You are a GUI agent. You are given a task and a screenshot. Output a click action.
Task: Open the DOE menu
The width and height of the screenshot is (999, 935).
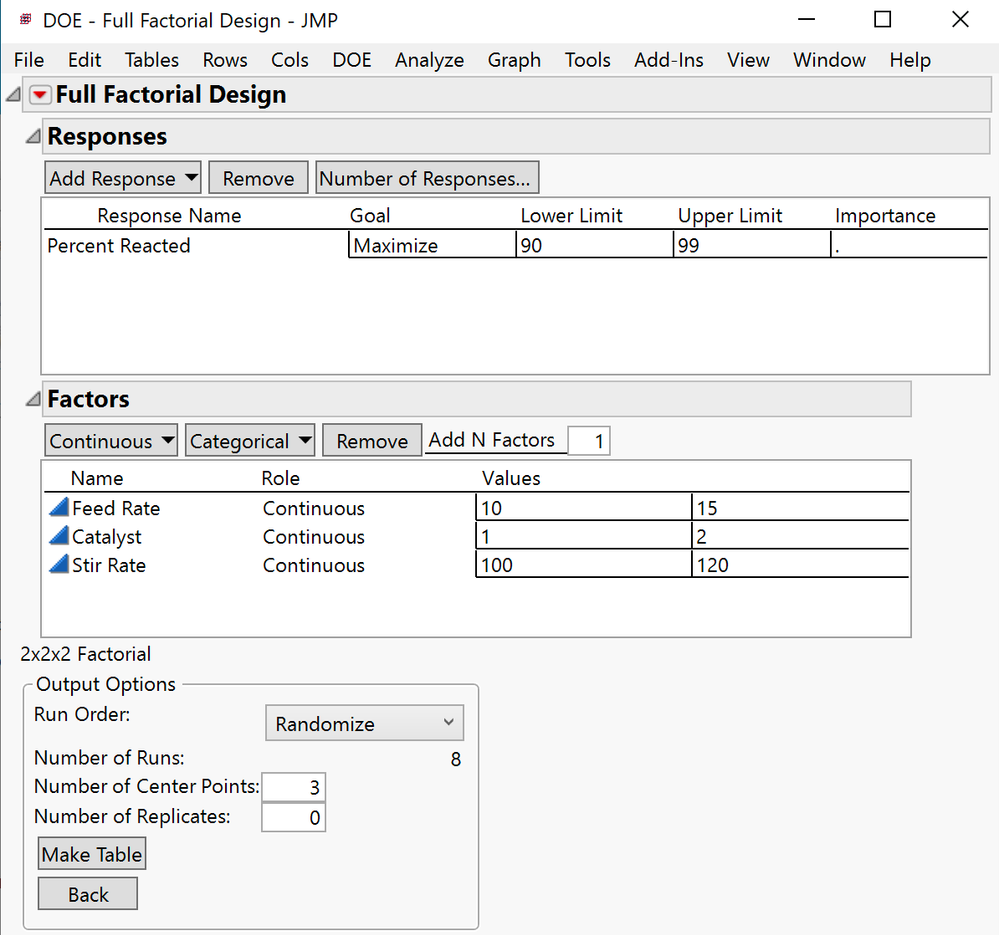(x=351, y=60)
